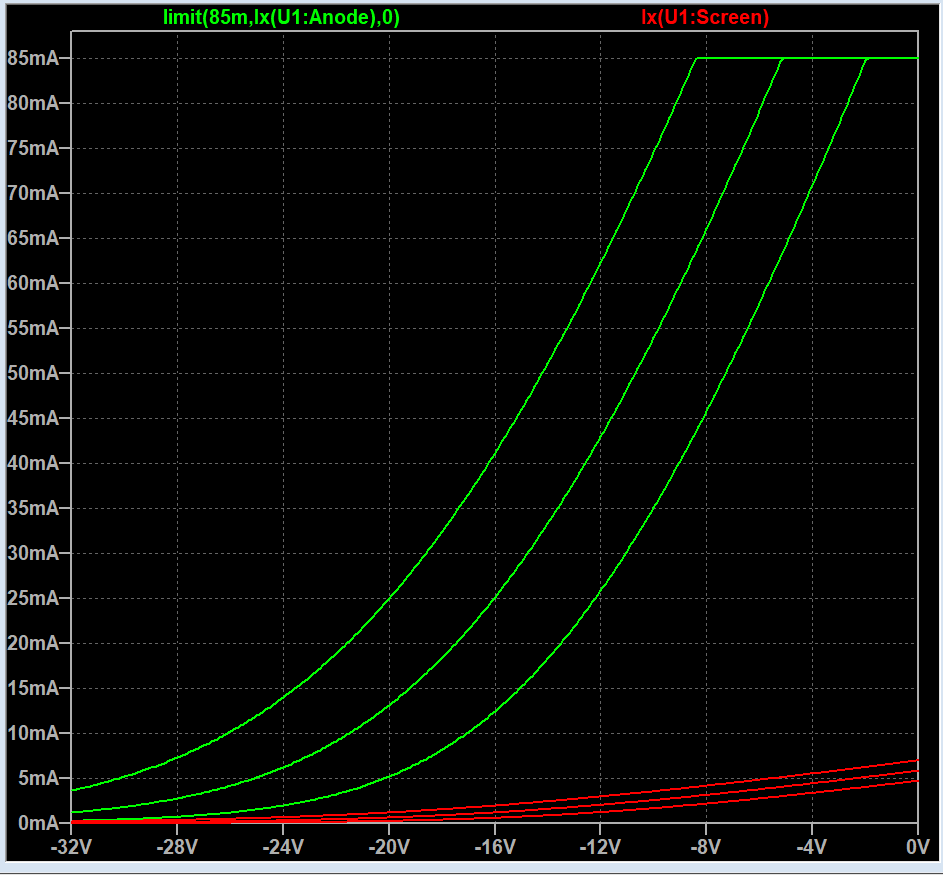Click the -28V horizontal axis label

coord(177,847)
